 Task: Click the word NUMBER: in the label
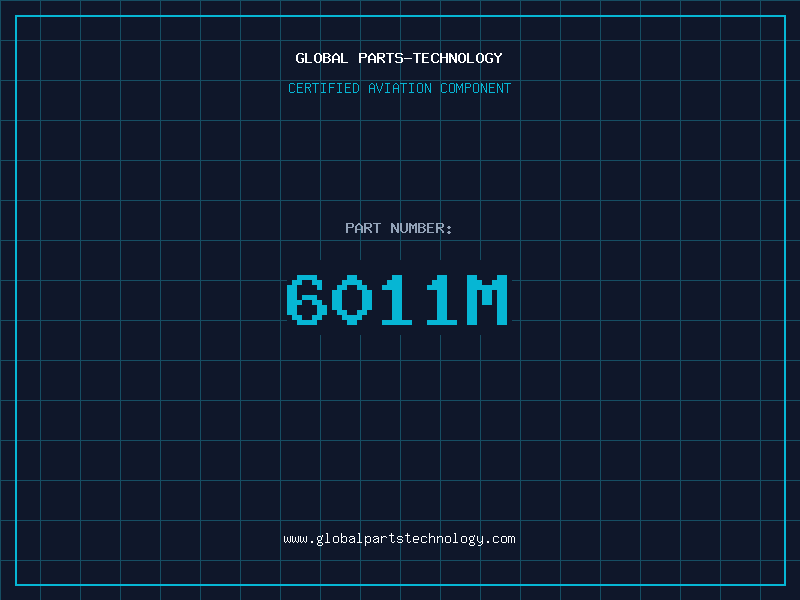pyautogui.click(x=421, y=228)
